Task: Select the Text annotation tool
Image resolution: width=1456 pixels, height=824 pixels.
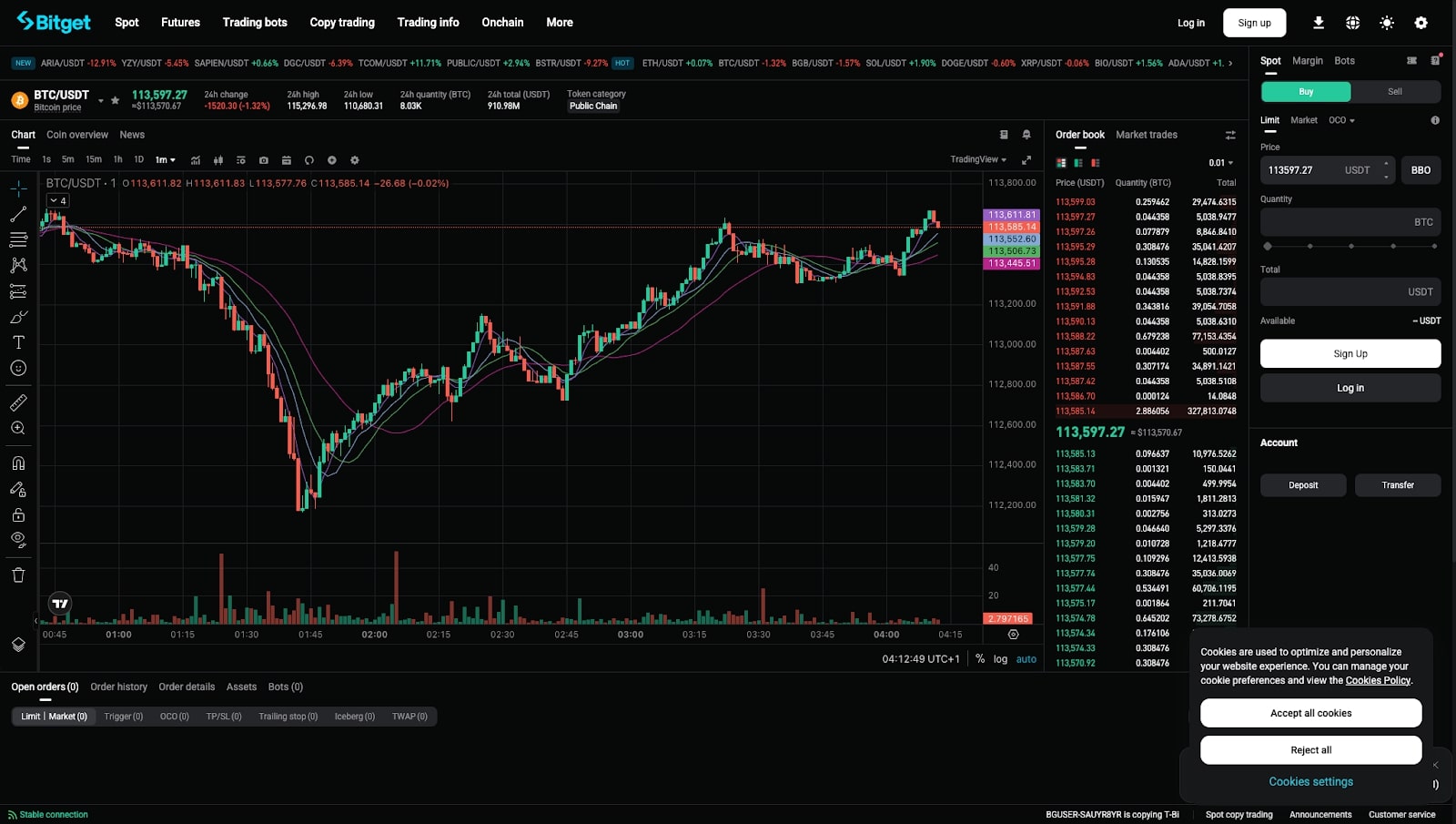Action: (18, 342)
